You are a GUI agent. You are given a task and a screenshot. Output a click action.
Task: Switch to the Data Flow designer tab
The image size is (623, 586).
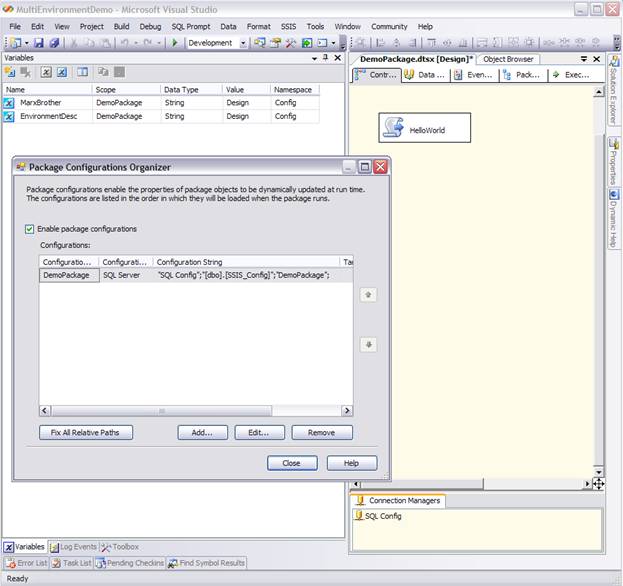pos(425,75)
